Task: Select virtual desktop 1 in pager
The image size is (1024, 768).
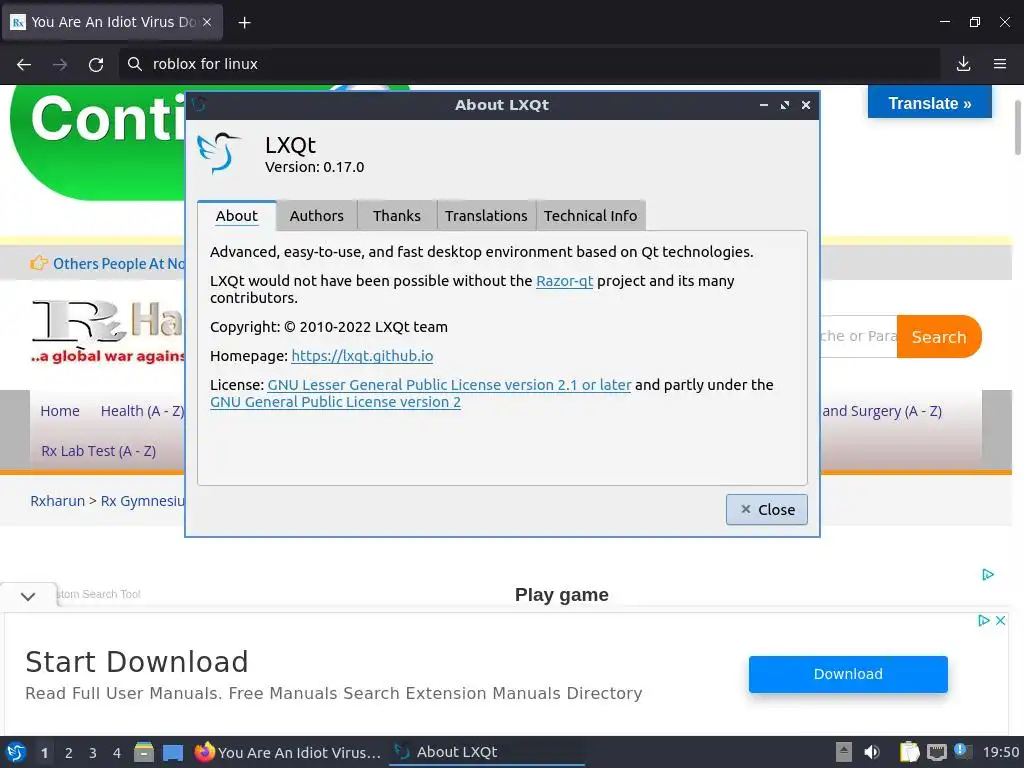Action: 44,753
